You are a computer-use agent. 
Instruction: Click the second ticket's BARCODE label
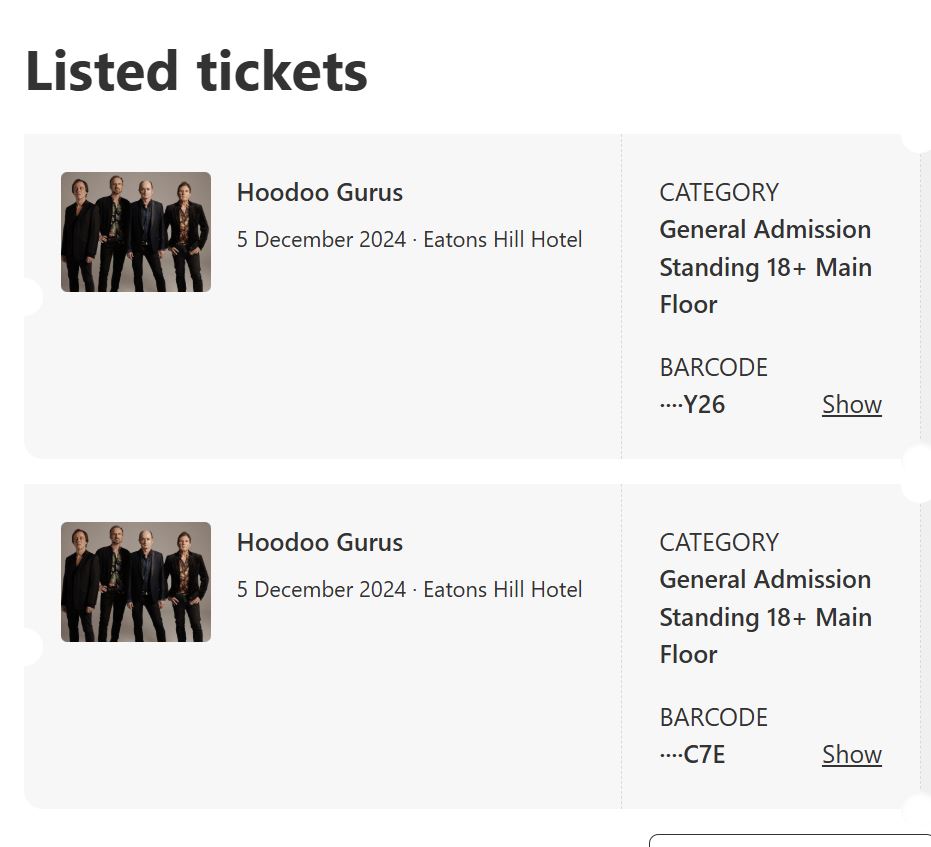(x=713, y=717)
